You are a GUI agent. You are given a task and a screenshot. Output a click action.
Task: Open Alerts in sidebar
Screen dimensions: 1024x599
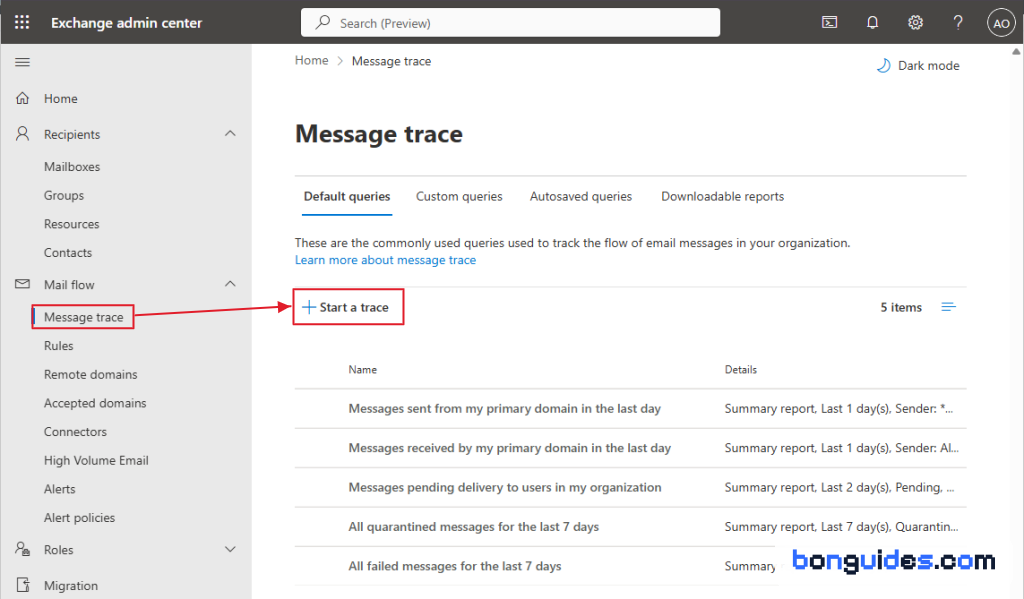click(59, 489)
